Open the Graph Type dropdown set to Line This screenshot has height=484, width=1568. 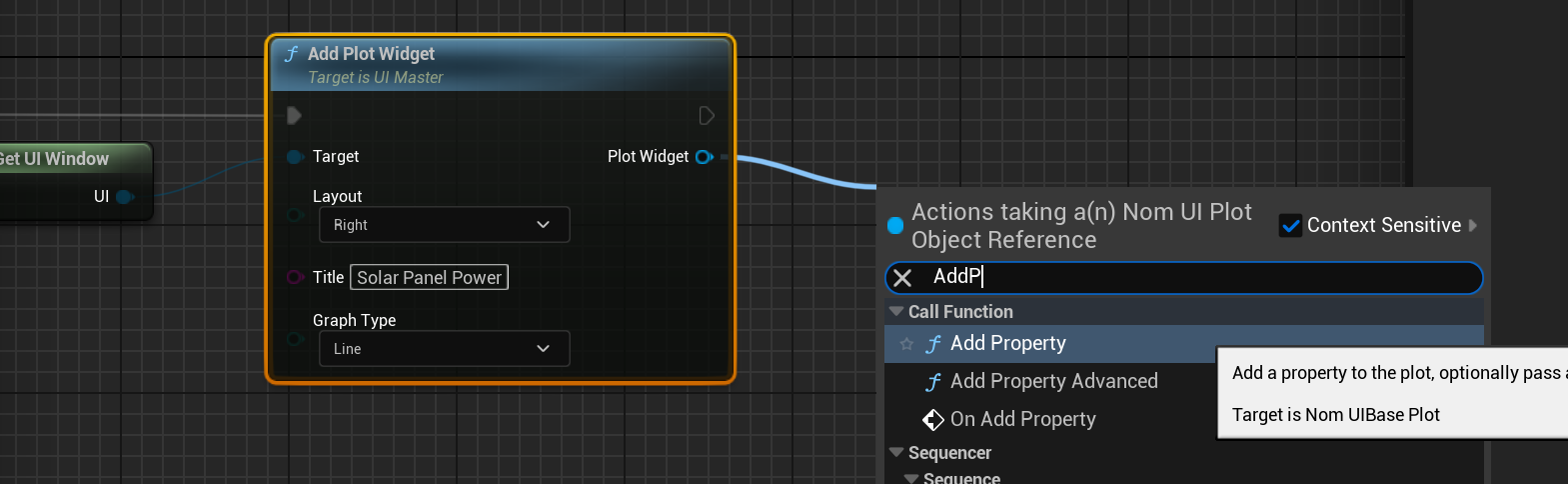(444, 349)
